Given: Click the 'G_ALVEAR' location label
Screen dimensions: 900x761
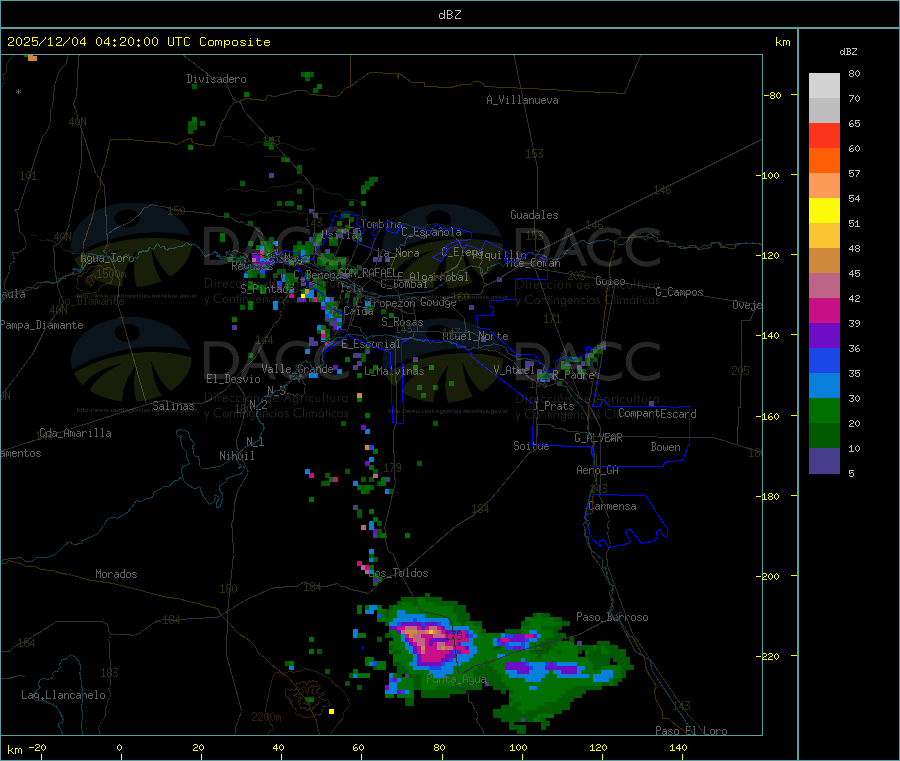Looking at the screenshot, I should [598, 438].
